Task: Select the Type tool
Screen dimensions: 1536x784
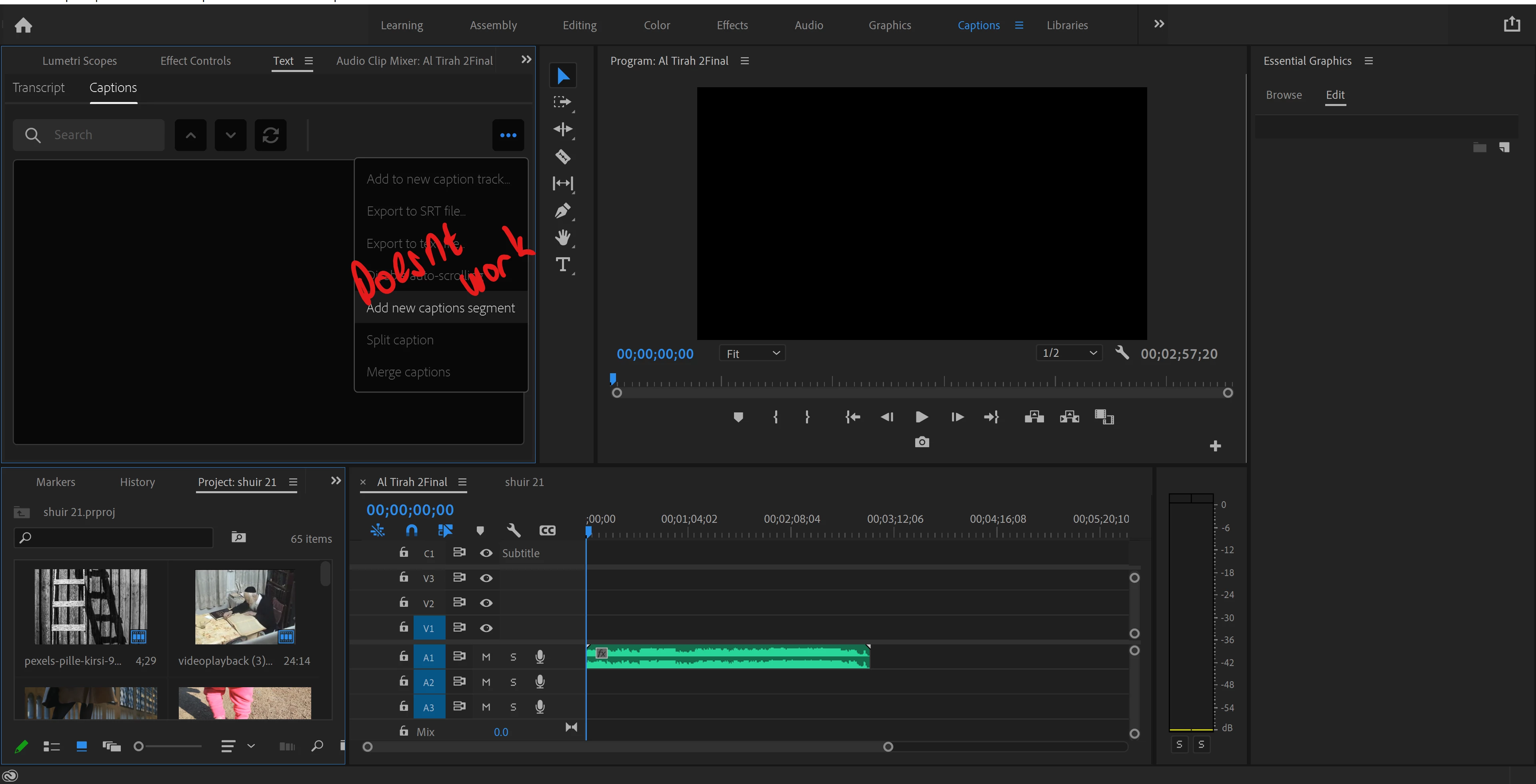Action: (x=562, y=264)
